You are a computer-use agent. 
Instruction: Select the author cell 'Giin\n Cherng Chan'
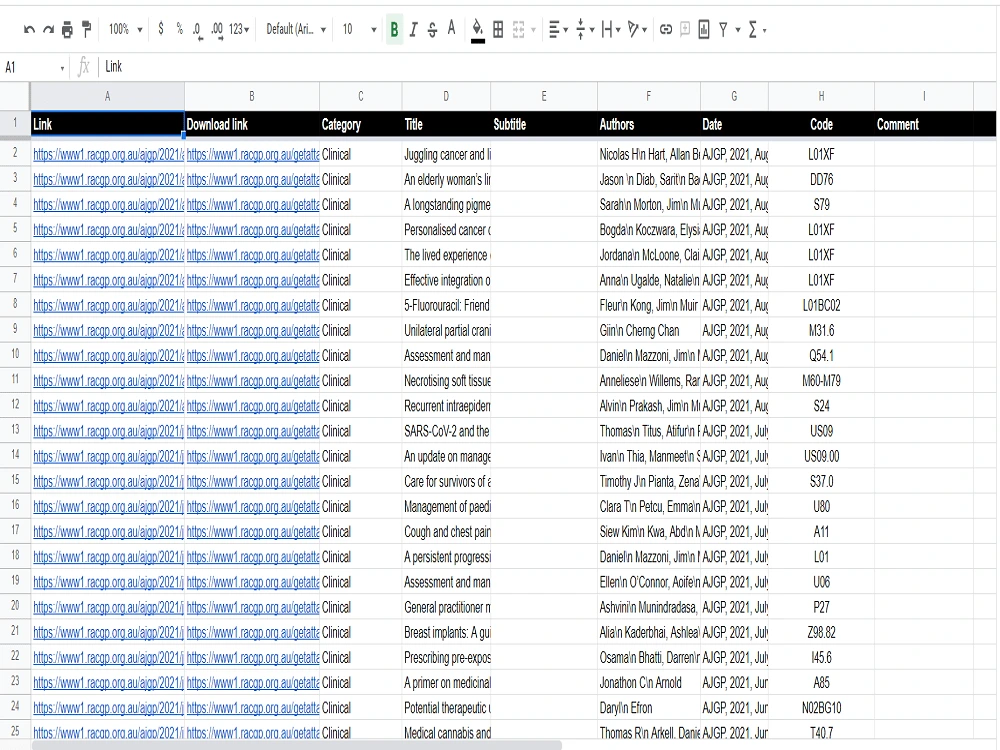pyautogui.click(x=649, y=331)
